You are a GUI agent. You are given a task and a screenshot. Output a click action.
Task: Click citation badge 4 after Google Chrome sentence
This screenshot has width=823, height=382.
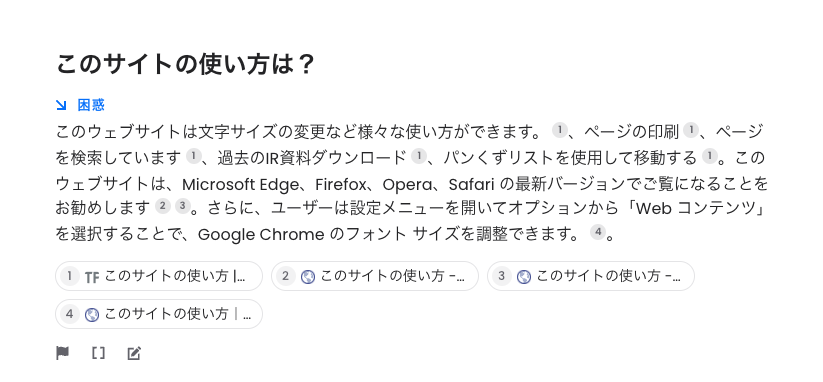point(598,232)
